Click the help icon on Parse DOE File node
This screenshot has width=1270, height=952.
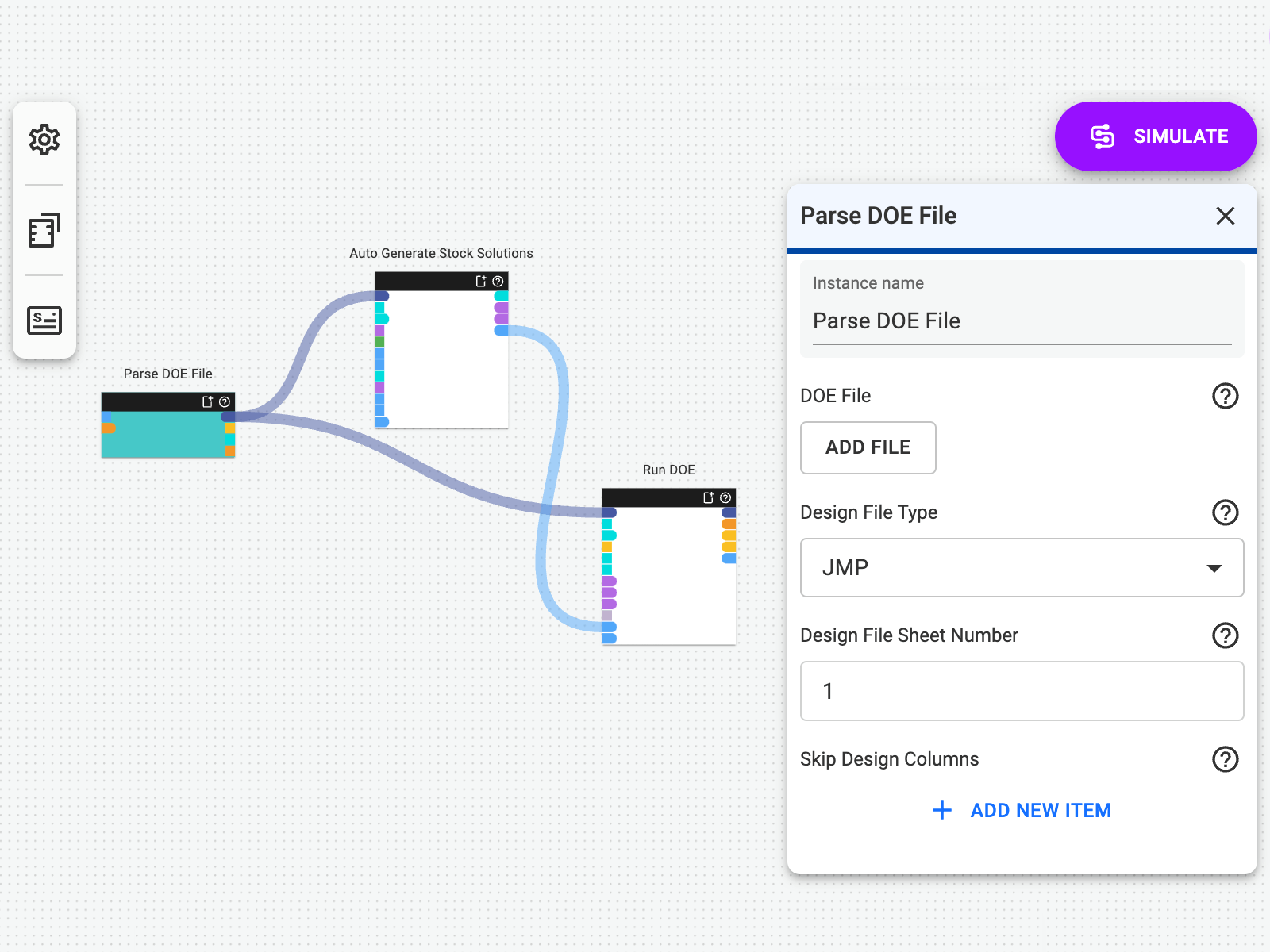coord(225,402)
